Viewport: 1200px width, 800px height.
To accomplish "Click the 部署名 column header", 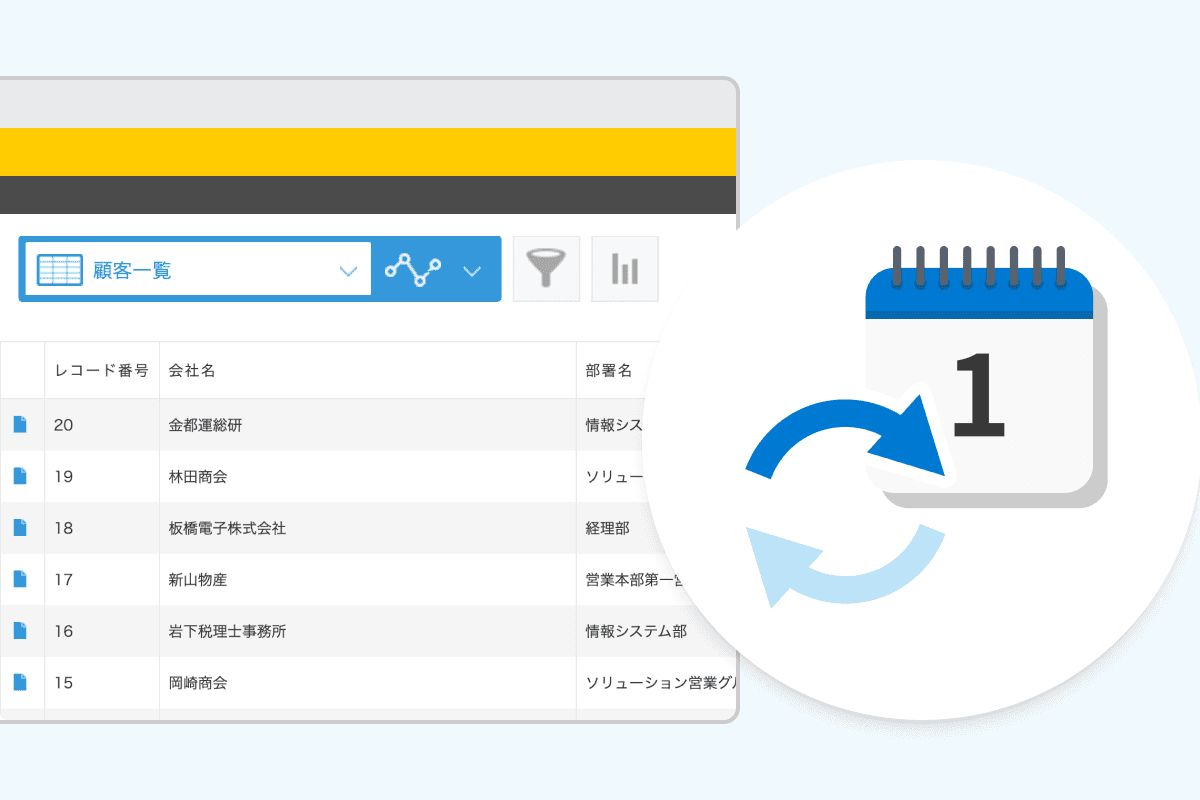I will (608, 371).
